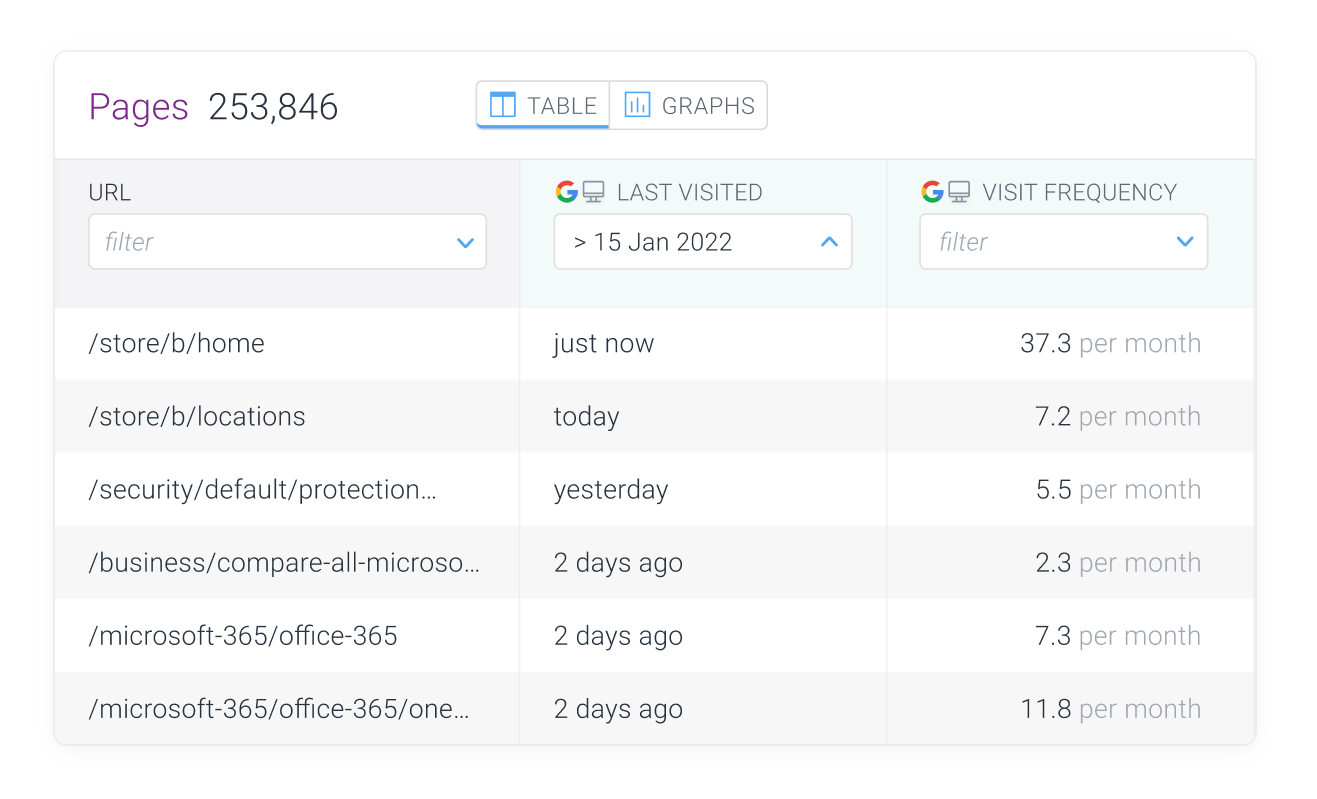Select the /store/b/locations URL
Viewport: 1317px width, 799px height.
coord(196,416)
